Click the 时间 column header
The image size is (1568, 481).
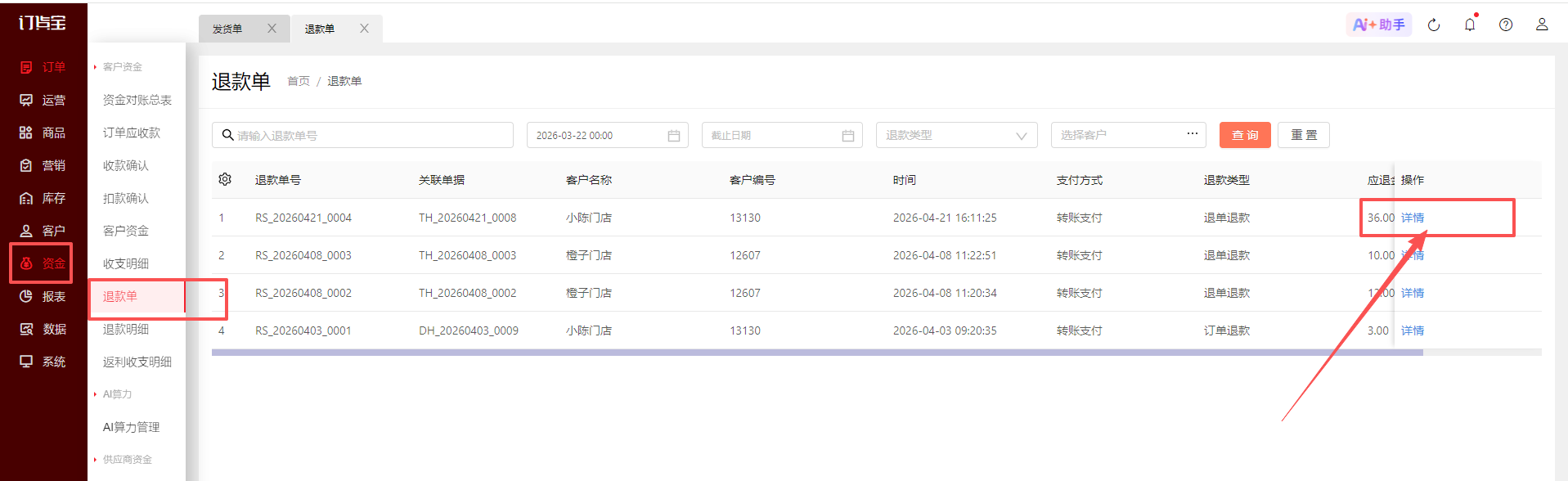[905, 180]
